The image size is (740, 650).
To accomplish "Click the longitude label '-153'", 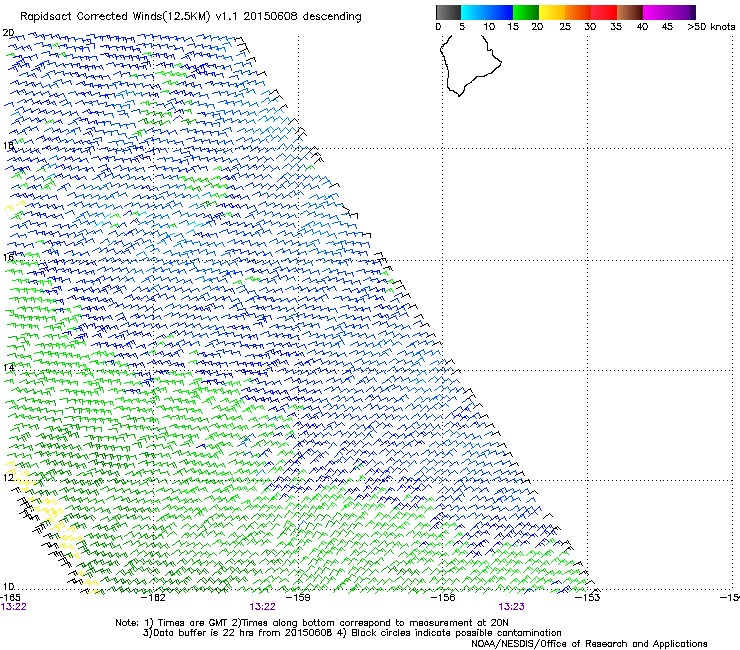I will (x=588, y=597).
